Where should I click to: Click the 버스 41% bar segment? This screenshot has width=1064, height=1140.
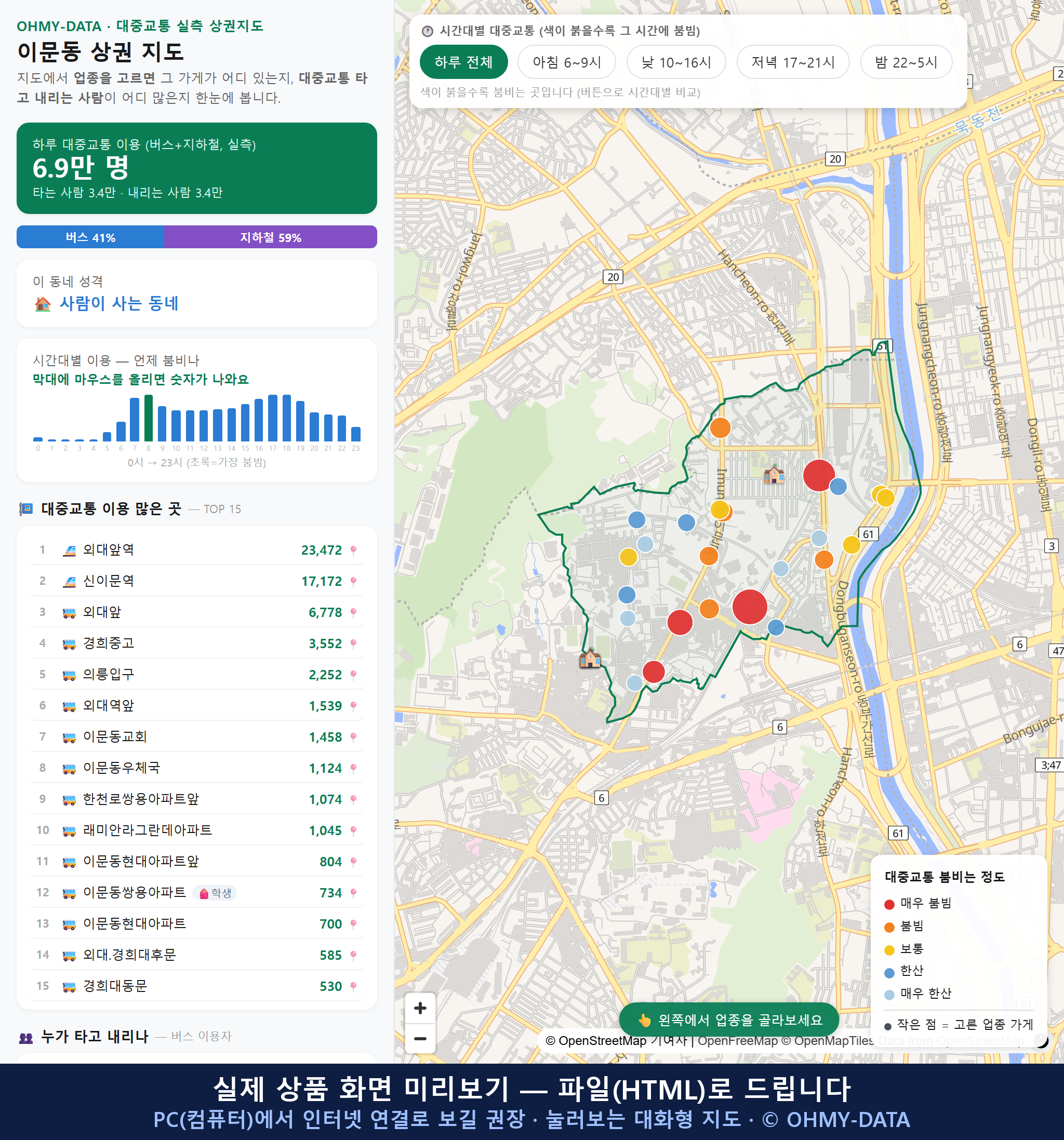pyautogui.click(x=90, y=237)
